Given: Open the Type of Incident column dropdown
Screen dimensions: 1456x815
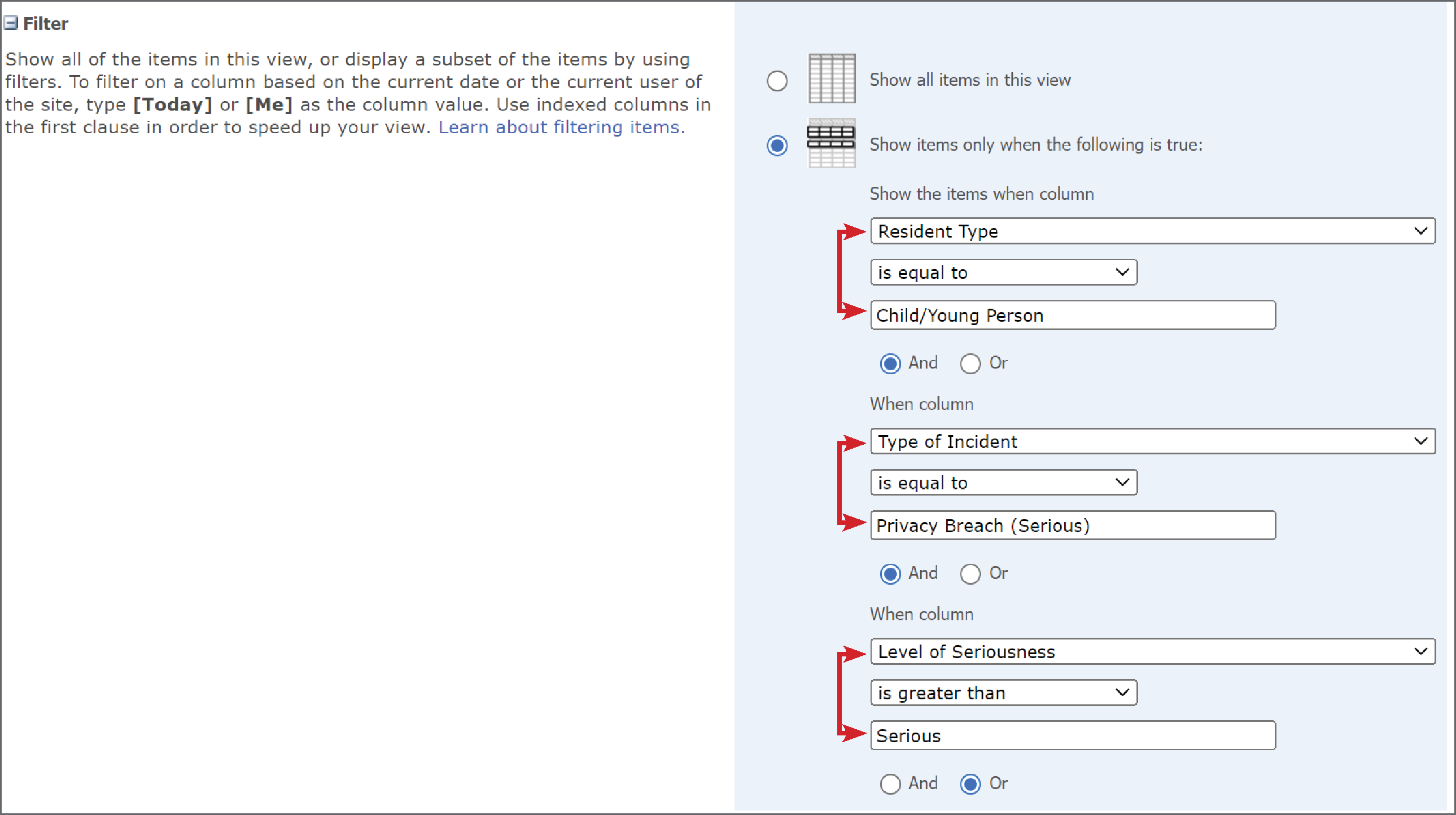Looking at the screenshot, I should (x=1152, y=441).
